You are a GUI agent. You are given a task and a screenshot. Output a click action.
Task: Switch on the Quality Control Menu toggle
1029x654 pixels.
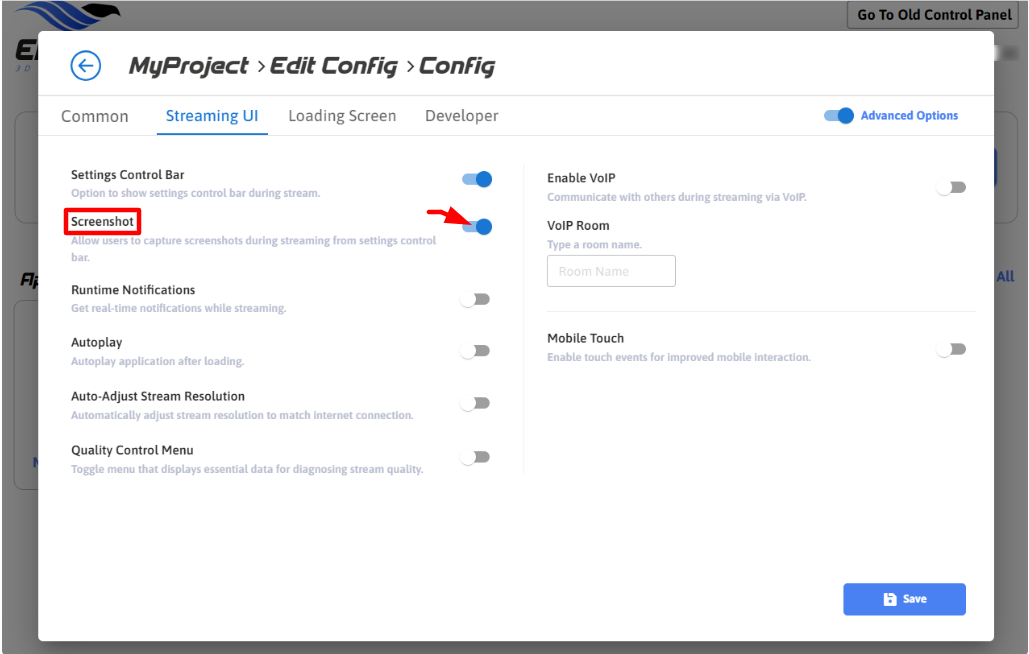pos(475,457)
